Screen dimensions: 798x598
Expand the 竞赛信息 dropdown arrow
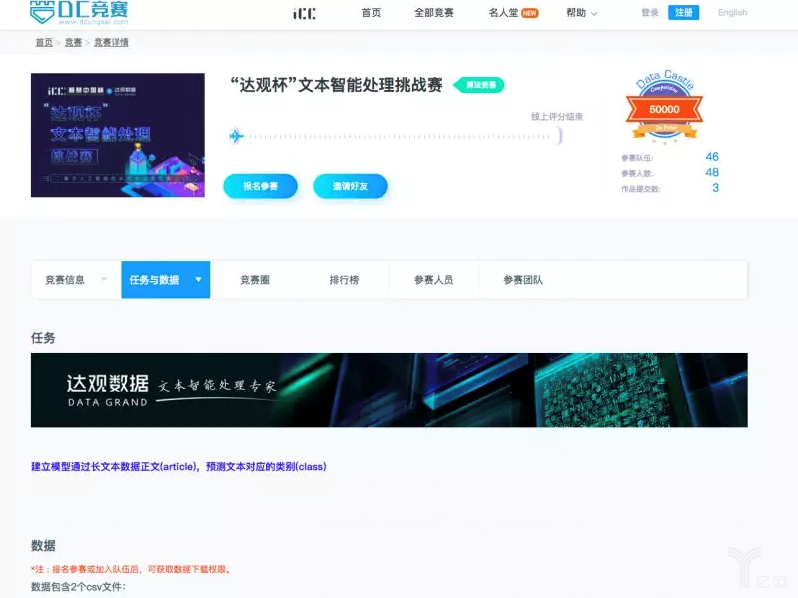pyautogui.click(x=104, y=279)
